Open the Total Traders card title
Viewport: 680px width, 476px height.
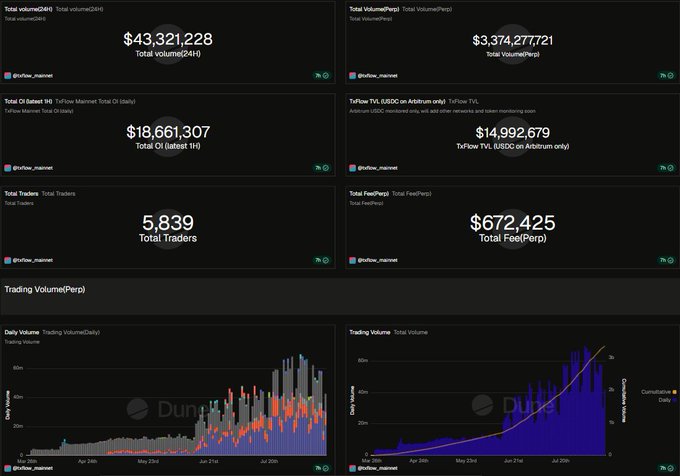click(21, 194)
